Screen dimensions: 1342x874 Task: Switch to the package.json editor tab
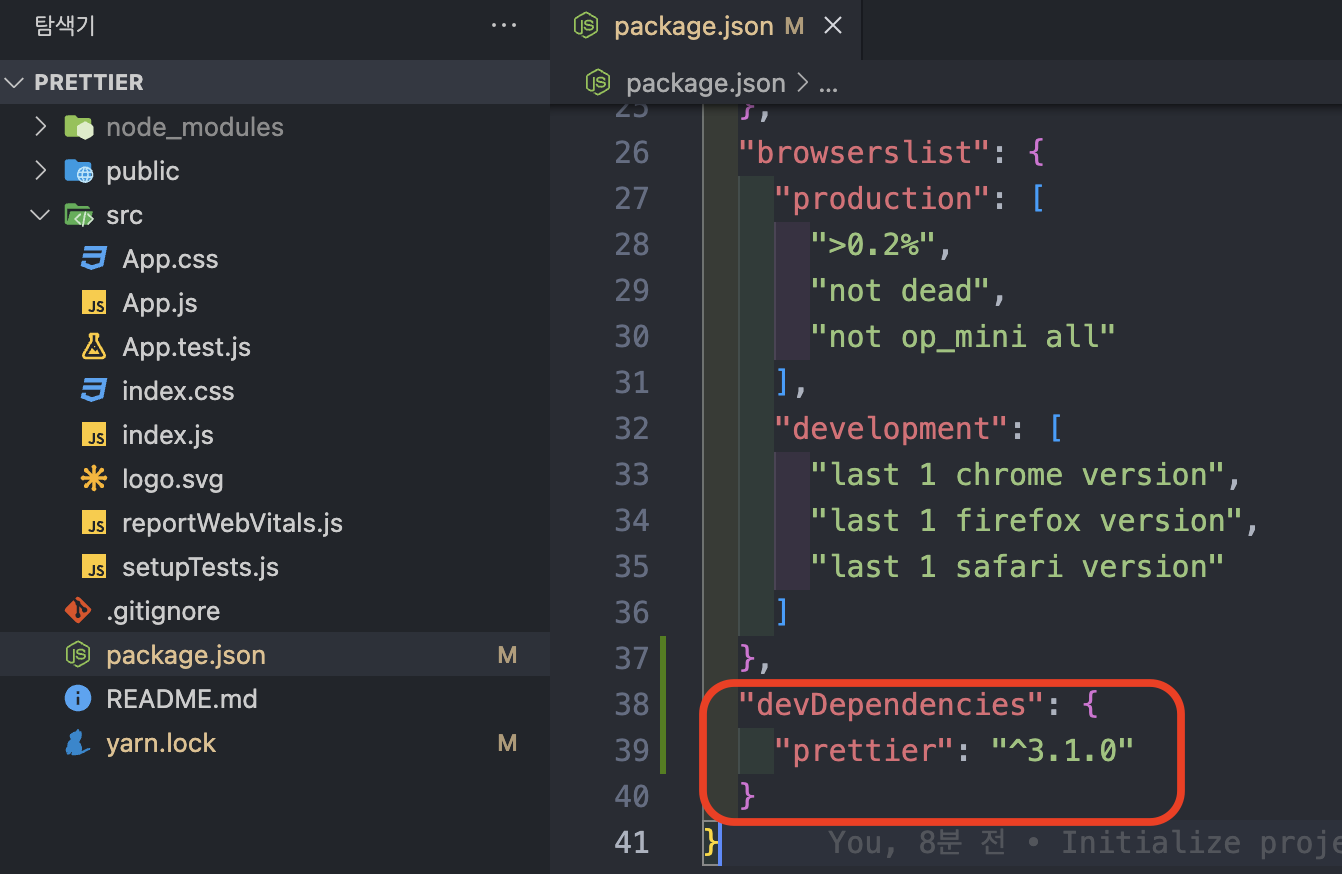click(706, 27)
